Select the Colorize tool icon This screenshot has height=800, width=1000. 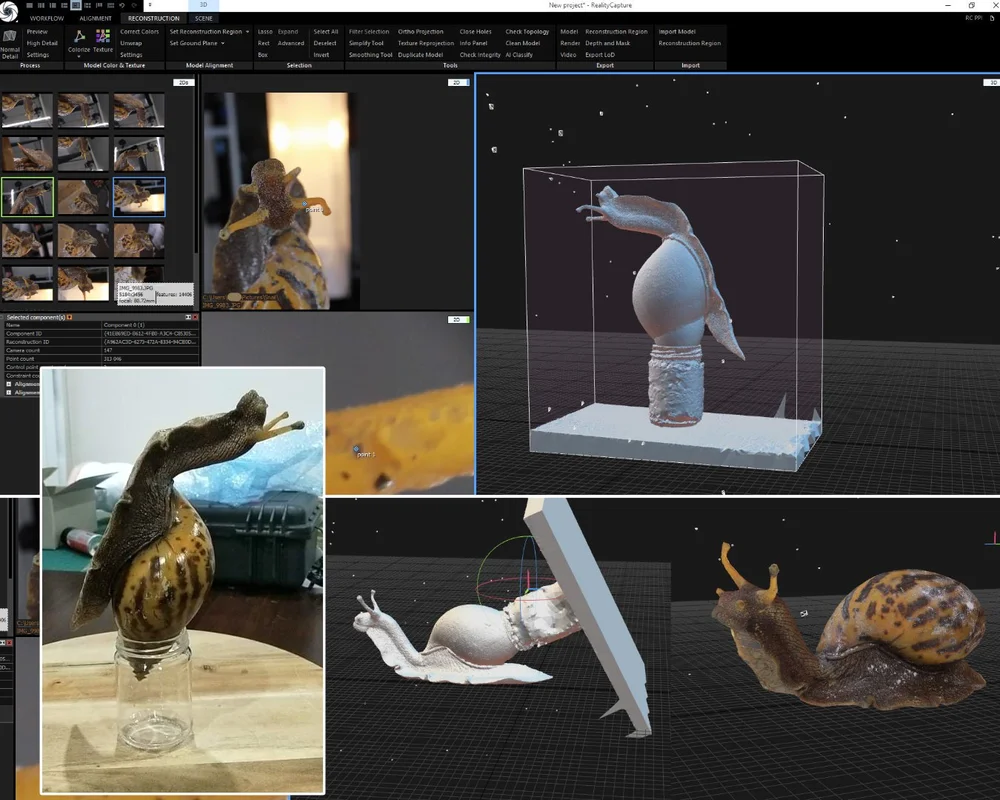(x=79, y=36)
